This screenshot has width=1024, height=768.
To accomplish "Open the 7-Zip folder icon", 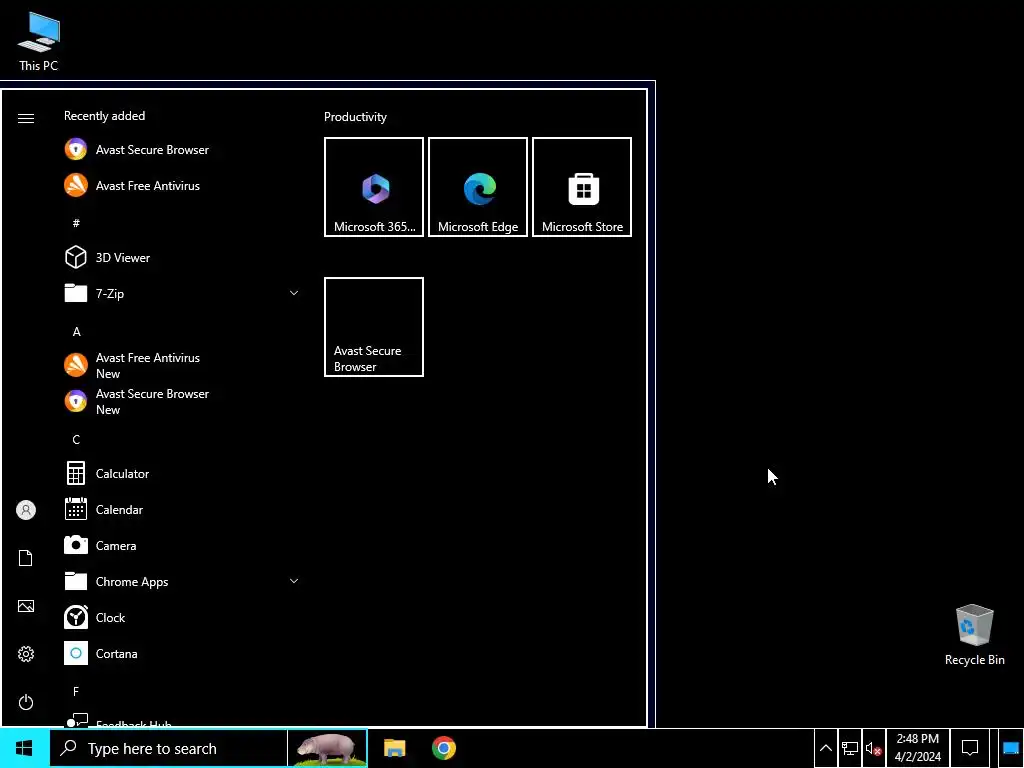I will click(76, 293).
